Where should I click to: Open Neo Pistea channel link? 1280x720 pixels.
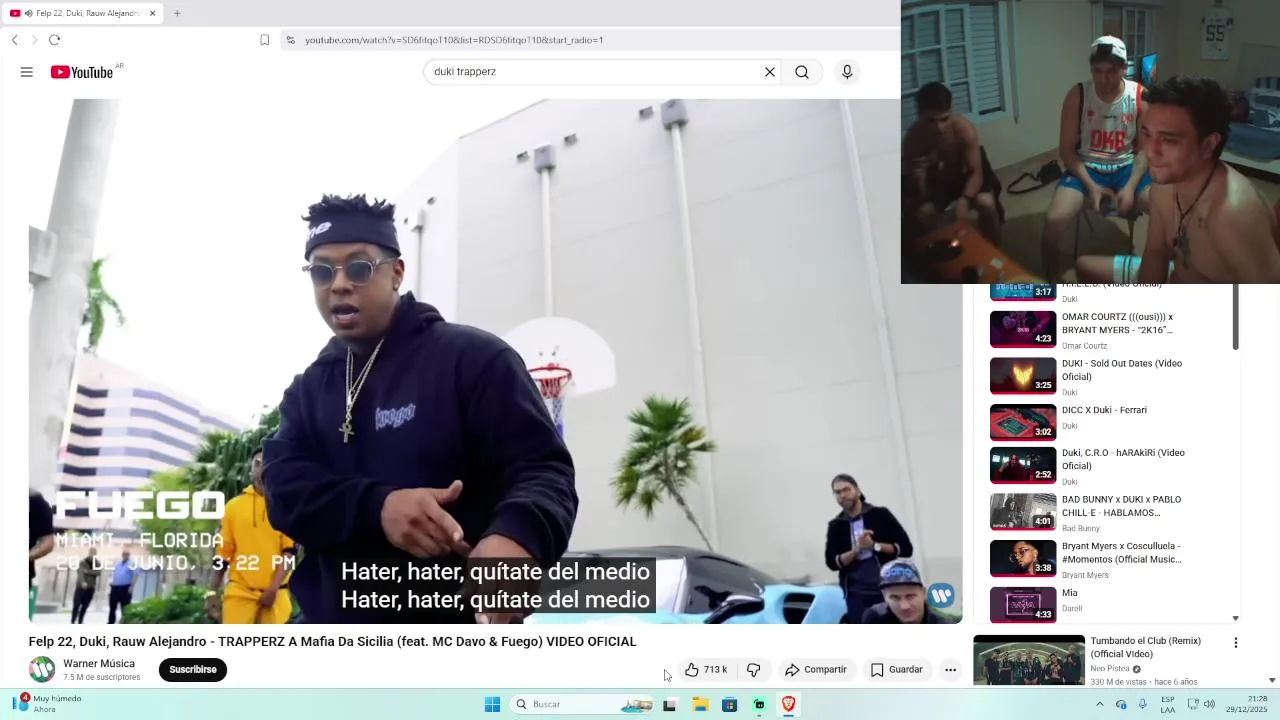click(x=1110, y=669)
